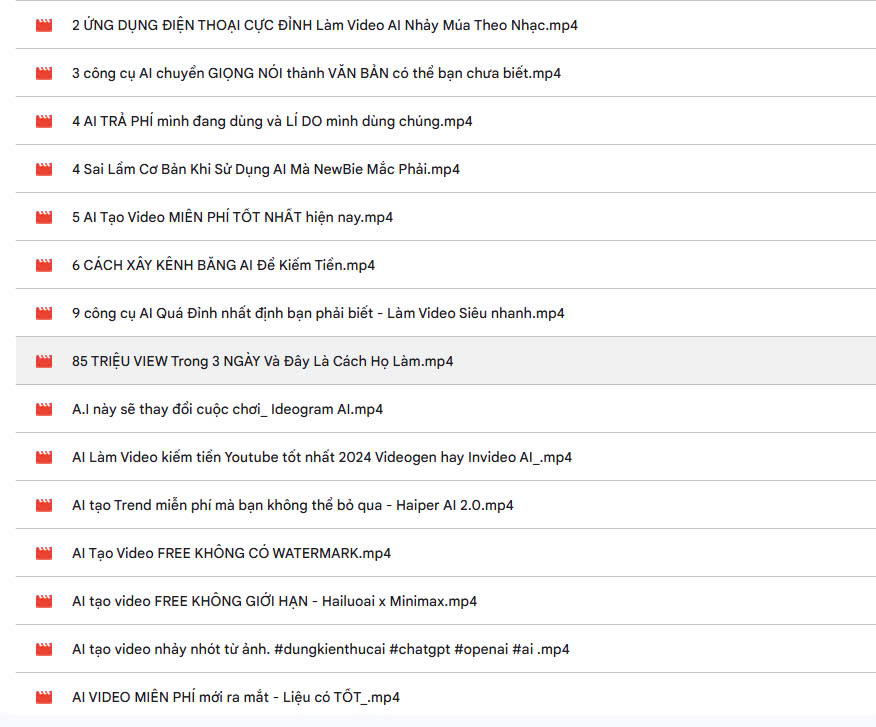The image size is (876, 727).
Task: Open 'AI tạo Trend miễn phí' Haiper AI 2.0 file
Action: [x=293, y=506]
